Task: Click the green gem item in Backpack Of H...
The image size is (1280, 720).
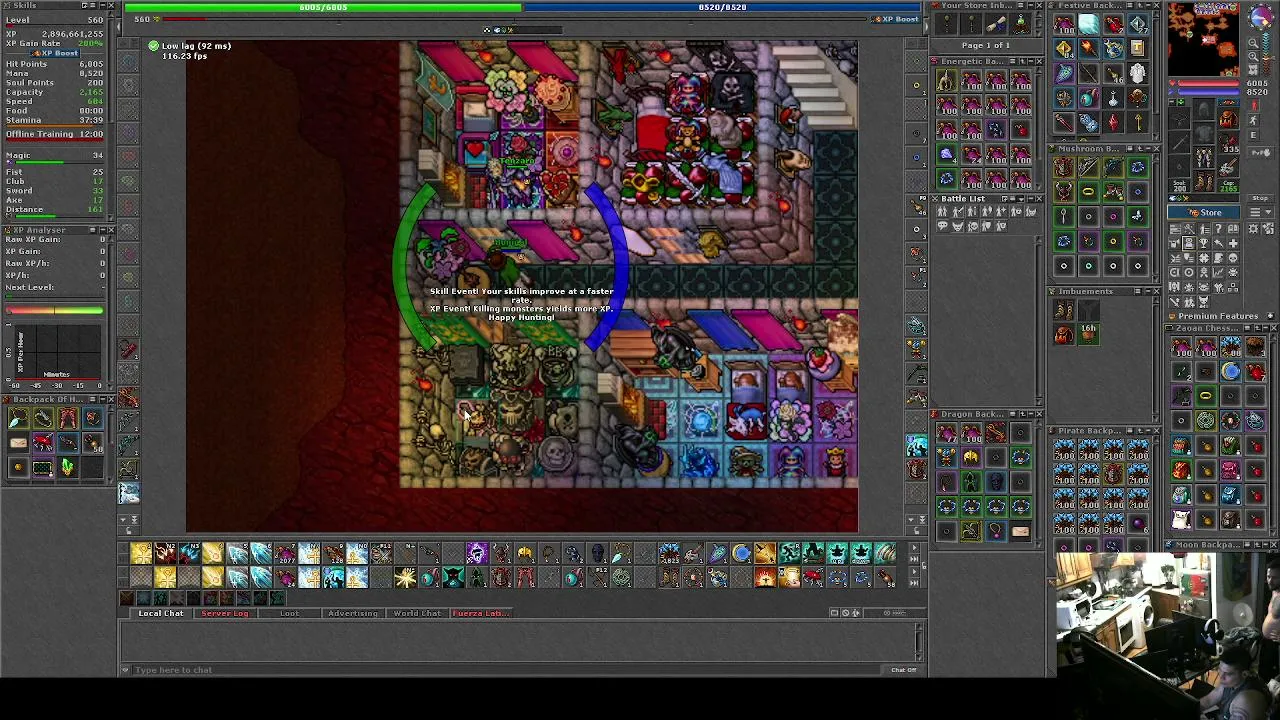Action: click(67, 467)
